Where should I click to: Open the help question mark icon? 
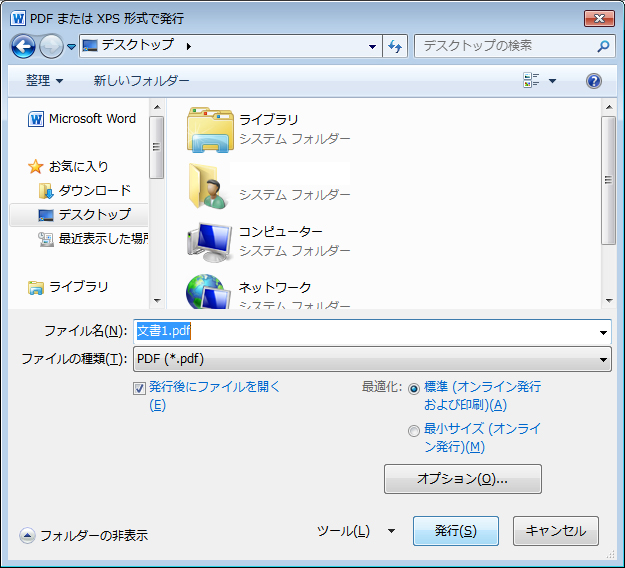click(x=594, y=80)
